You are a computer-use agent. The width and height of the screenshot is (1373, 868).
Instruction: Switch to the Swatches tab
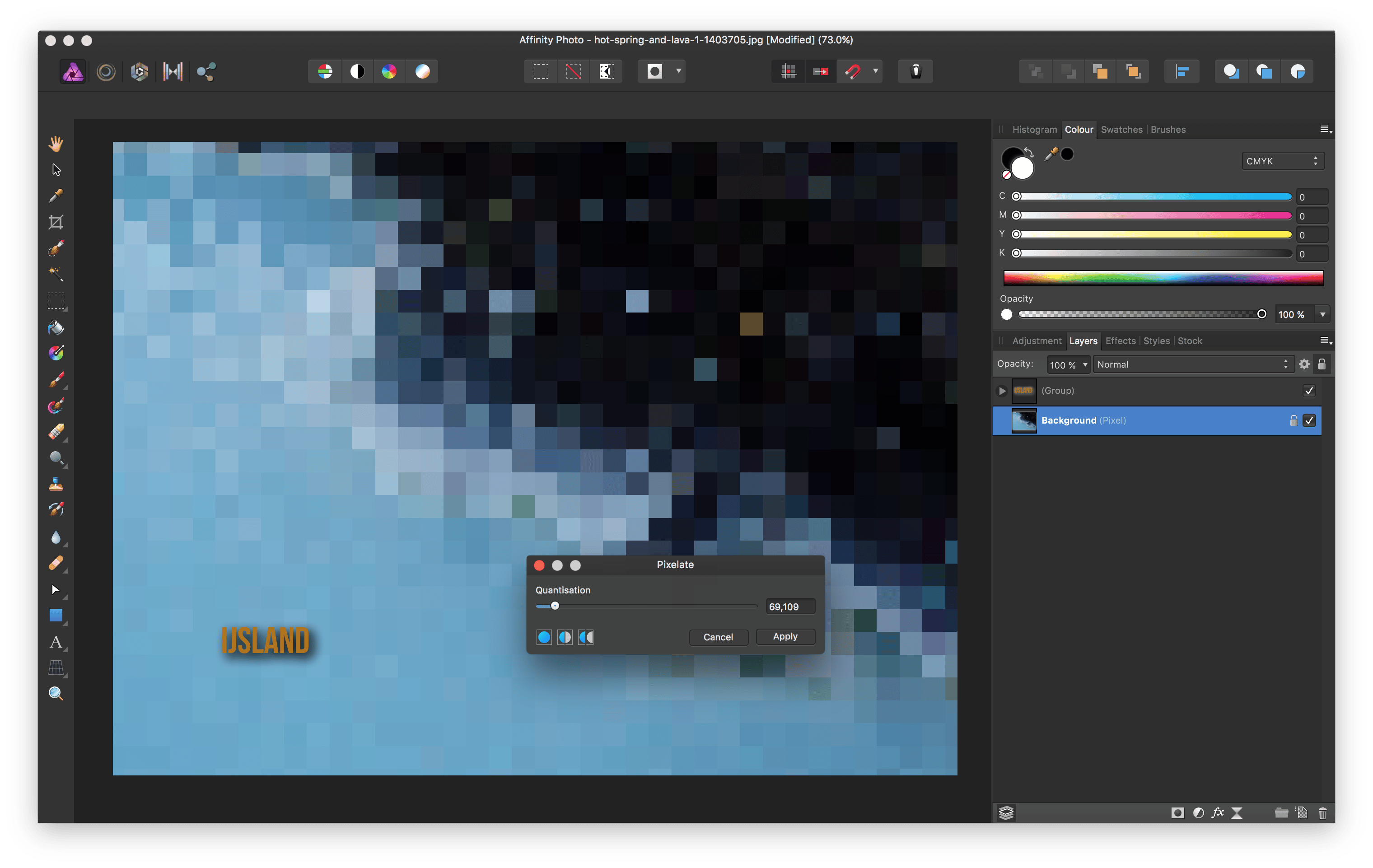pyautogui.click(x=1121, y=130)
